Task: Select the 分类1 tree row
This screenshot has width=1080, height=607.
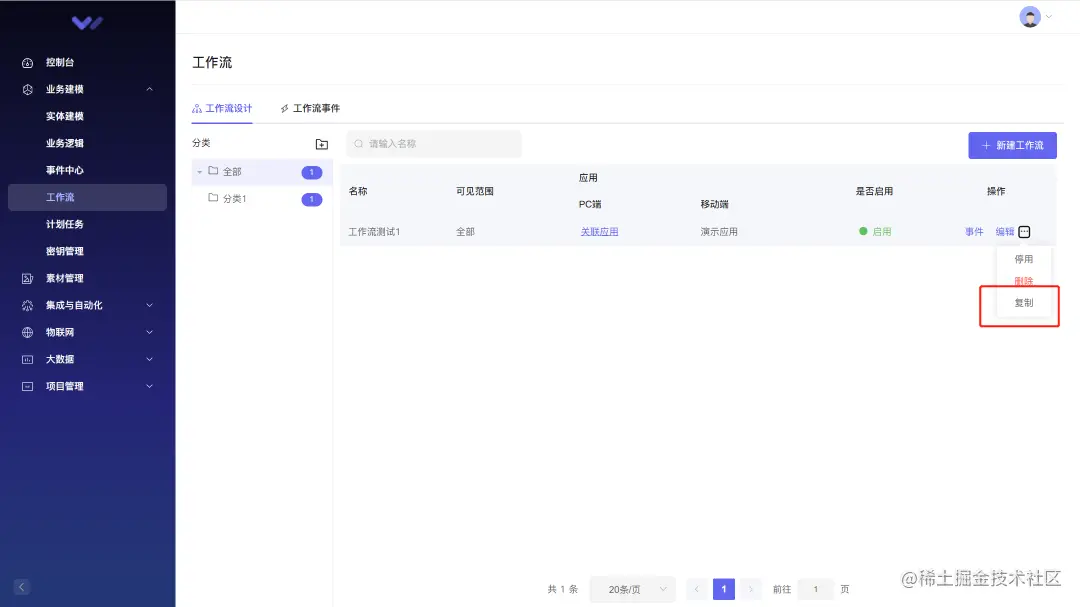Action: 262,198
